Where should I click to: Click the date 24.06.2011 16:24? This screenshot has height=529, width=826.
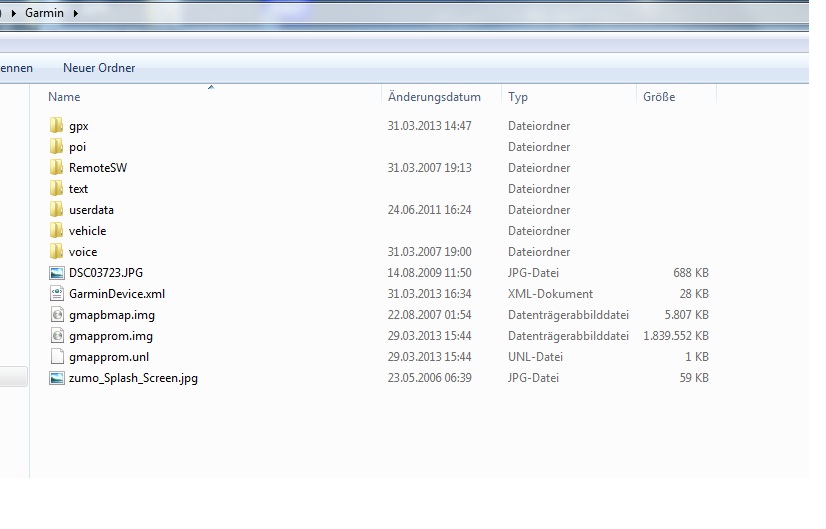point(429,210)
